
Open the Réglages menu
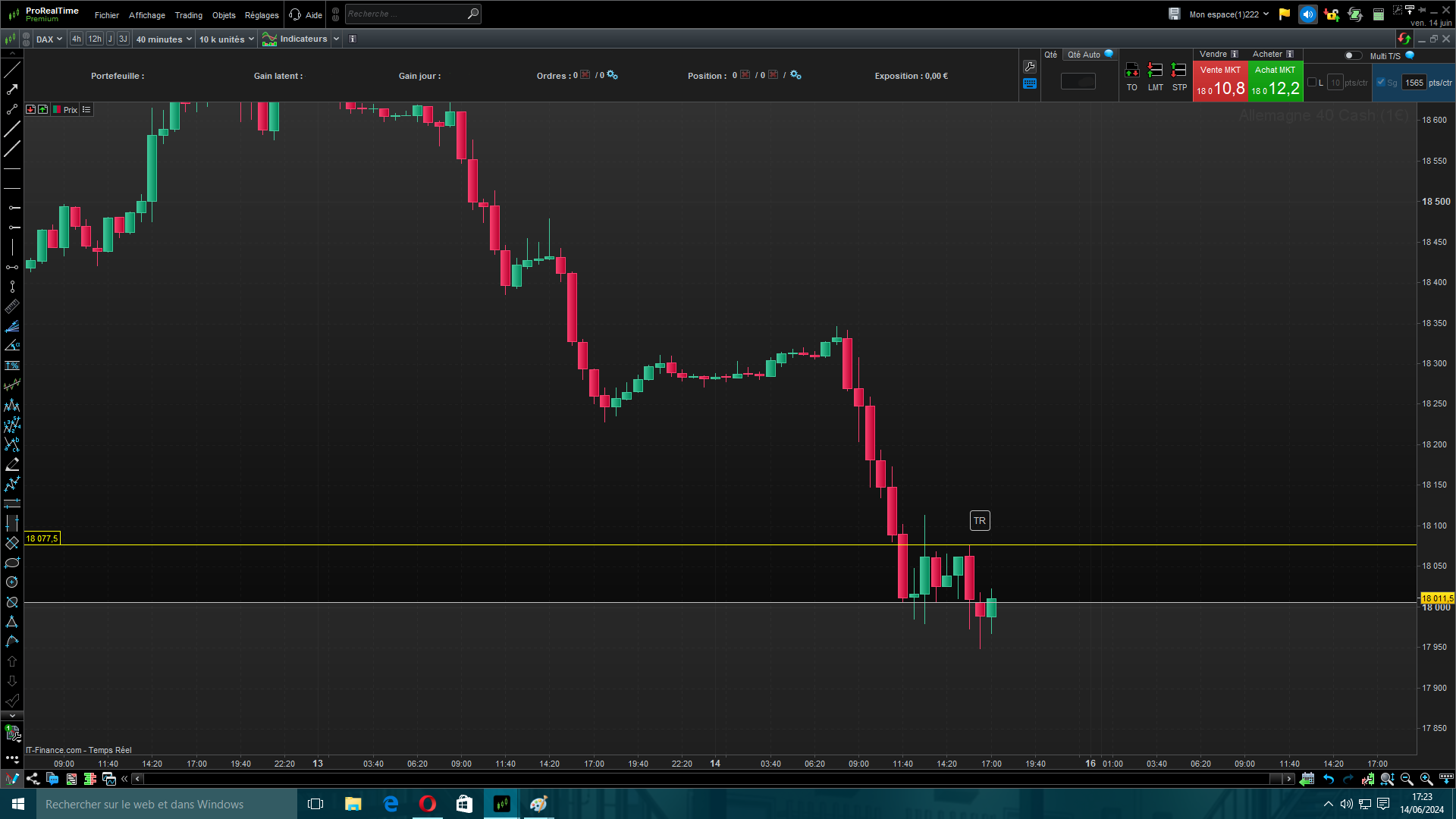pos(262,15)
